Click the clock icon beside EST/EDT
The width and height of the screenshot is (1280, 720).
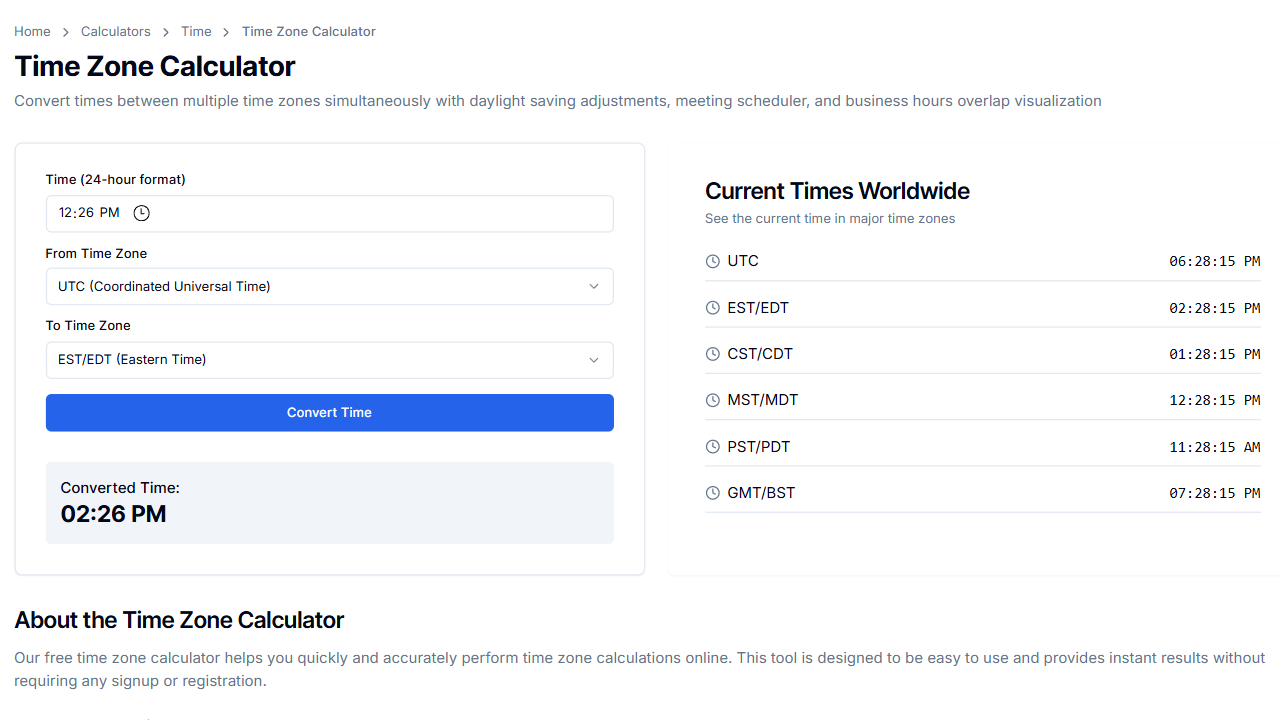point(712,308)
